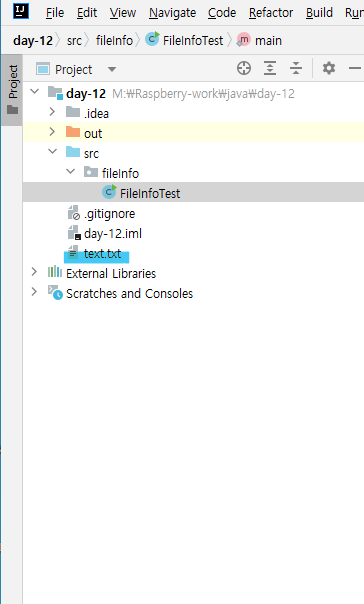Open the Build menu
This screenshot has width=364, height=604.
[319, 13]
